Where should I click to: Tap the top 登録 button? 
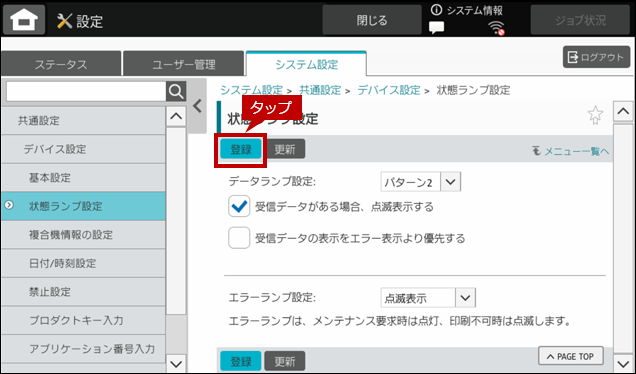point(241,149)
